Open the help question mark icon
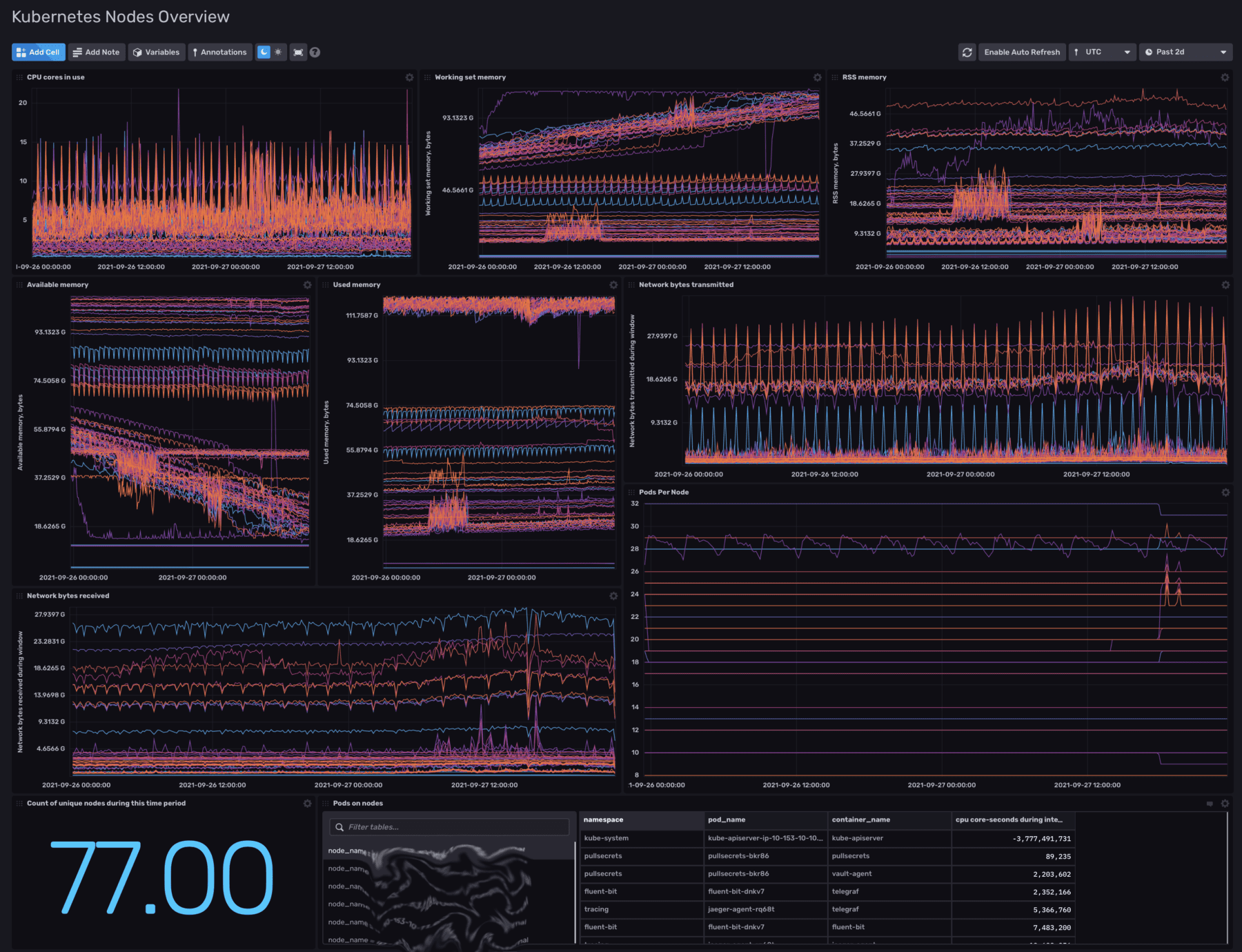The width and height of the screenshot is (1242, 952). [x=315, y=52]
